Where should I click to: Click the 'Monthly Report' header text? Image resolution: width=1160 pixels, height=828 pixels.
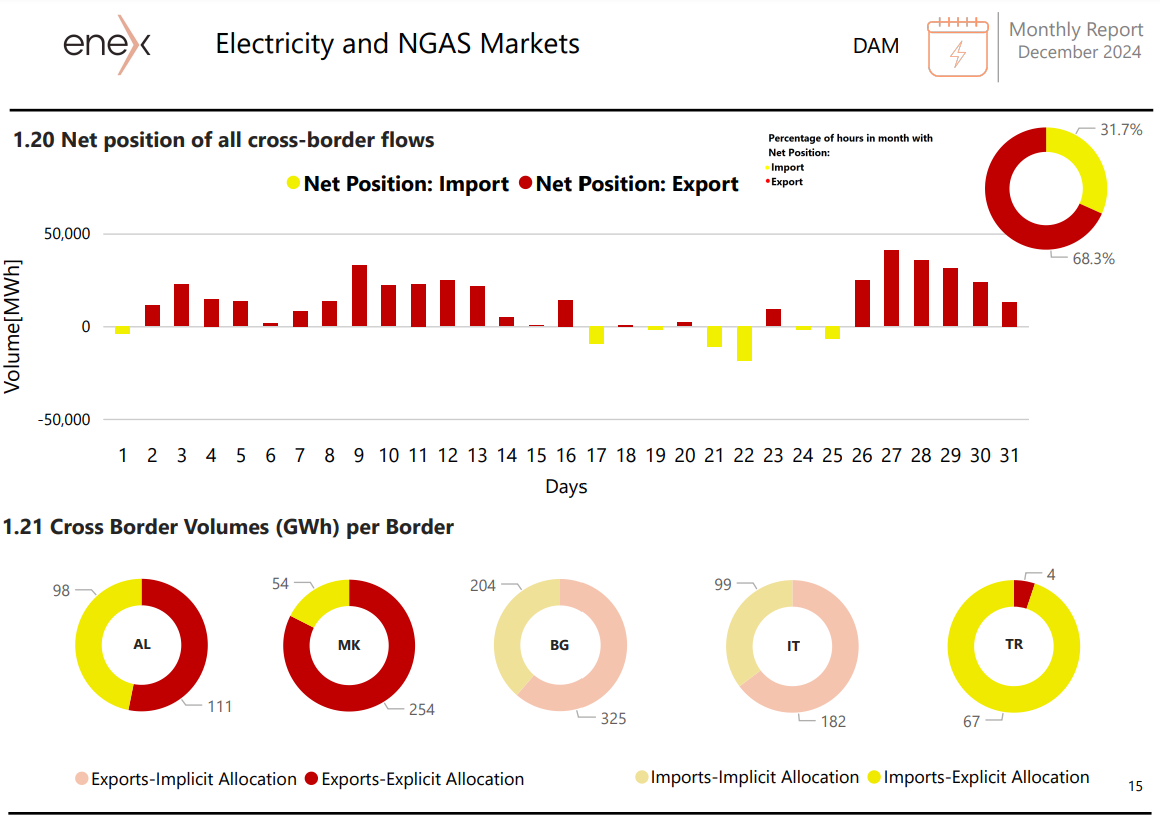coord(1076,30)
